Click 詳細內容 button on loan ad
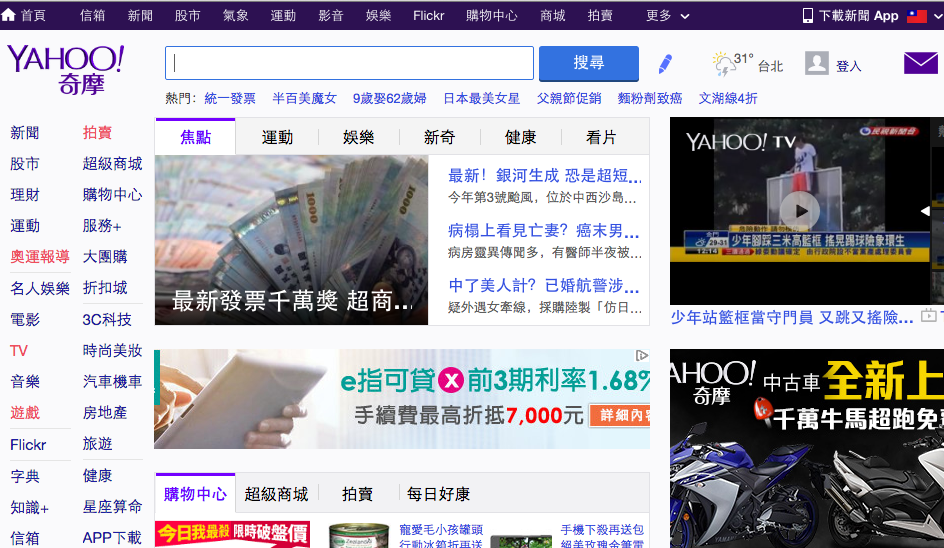This screenshot has height=548, width=944. coord(620,415)
